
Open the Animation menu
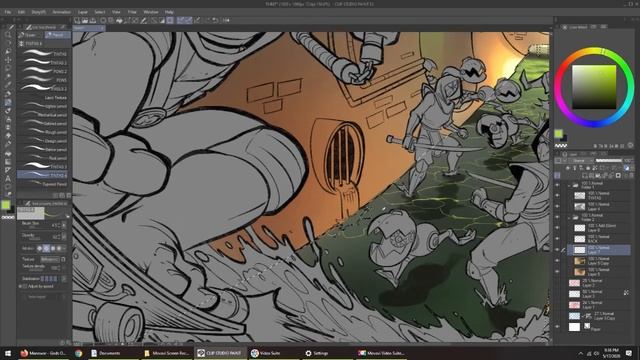pyautogui.click(x=62, y=12)
